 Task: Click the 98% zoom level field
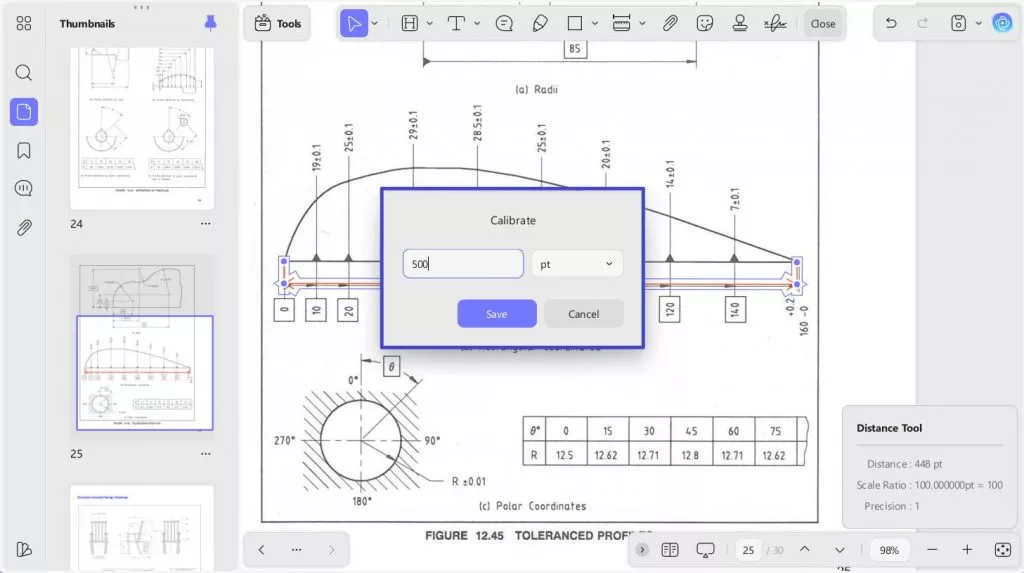pyautogui.click(x=889, y=550)
